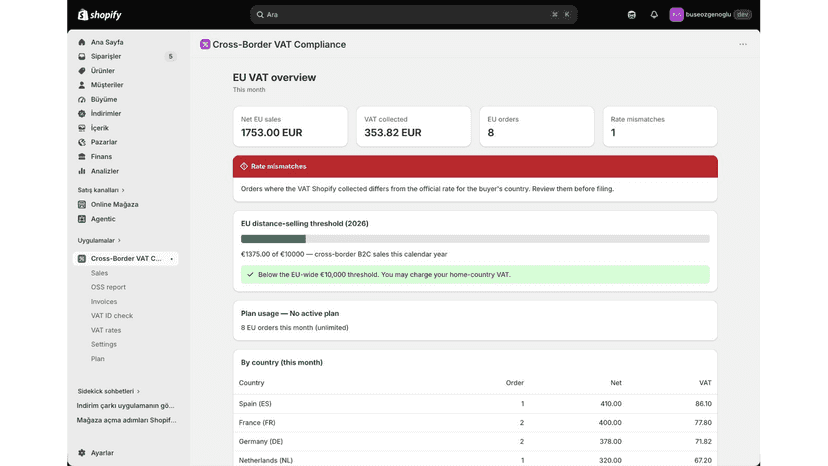Click the 'Order' column header

[x=515, y=383]
